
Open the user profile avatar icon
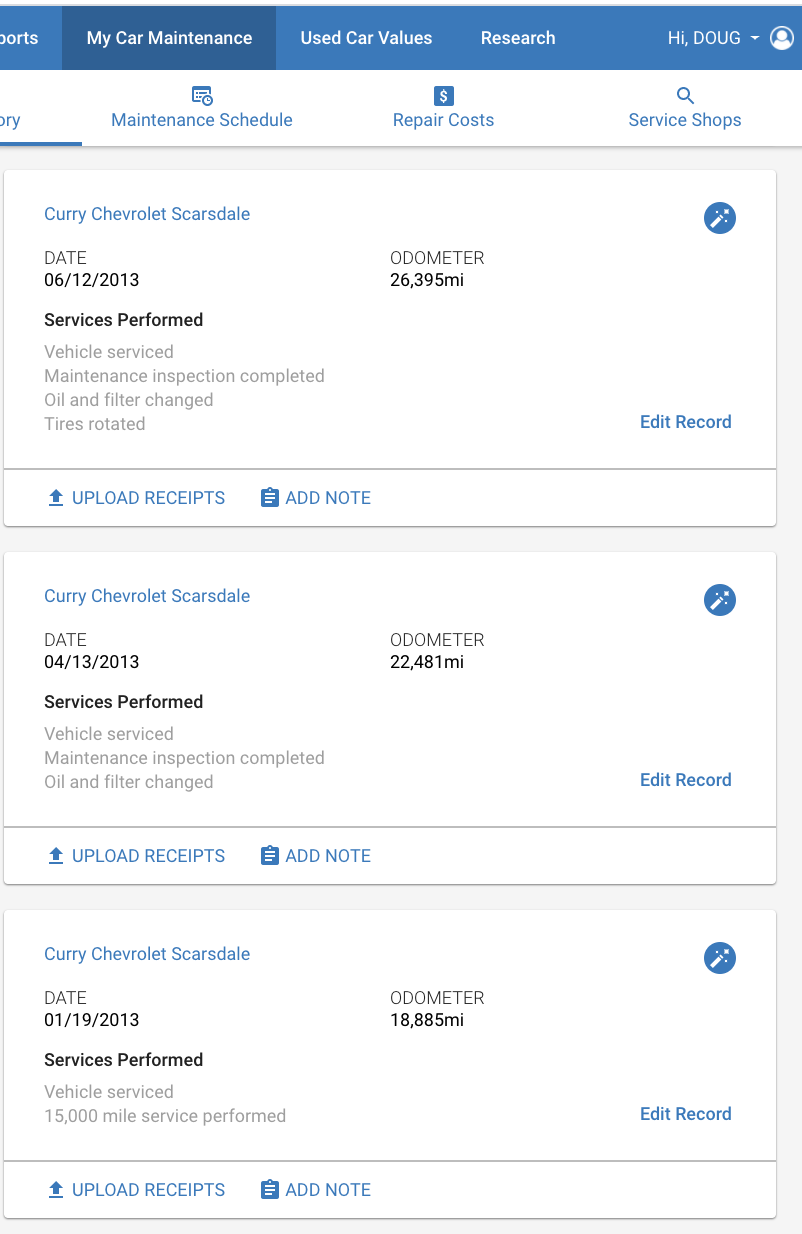click(782, 38)
